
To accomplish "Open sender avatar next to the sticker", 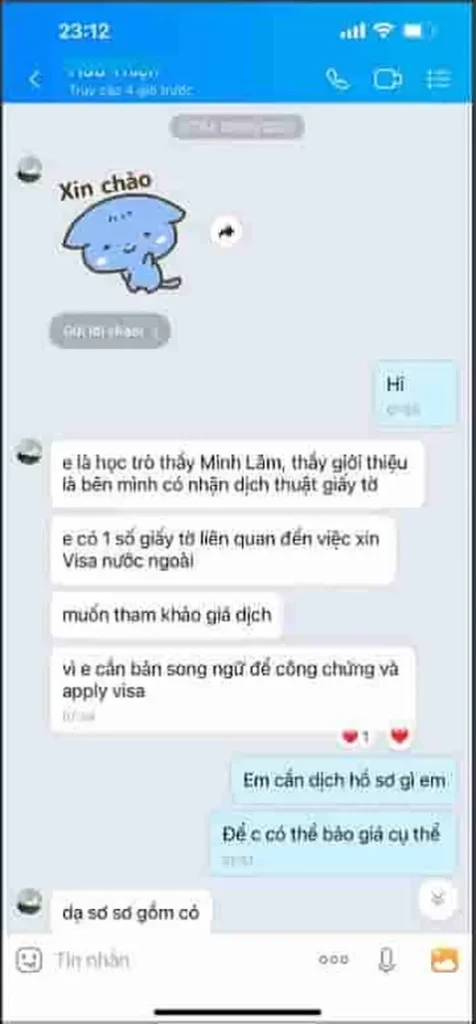I will tap(29, 170).
